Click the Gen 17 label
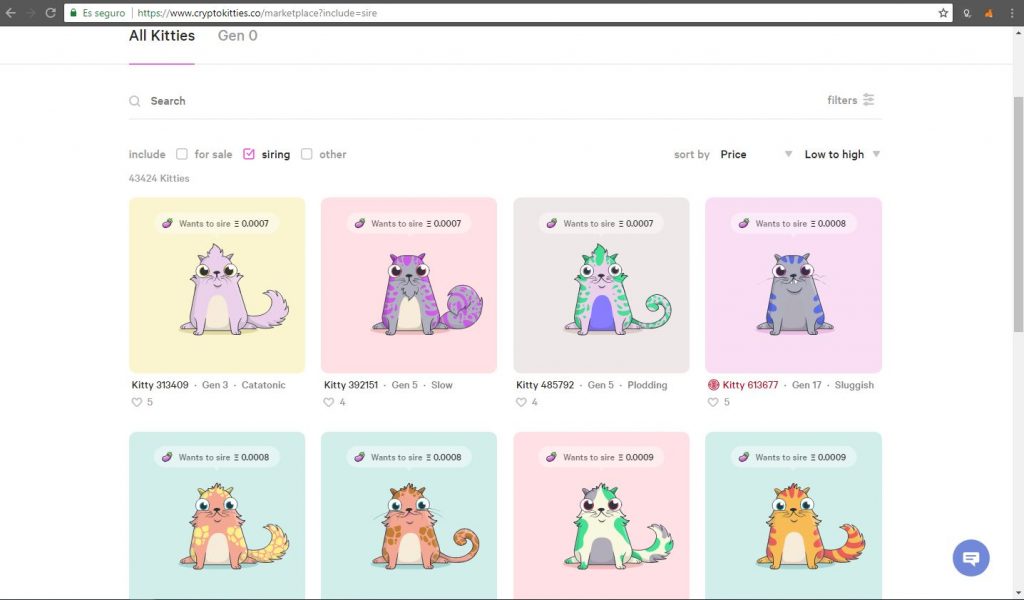Screen dimensions: 1024x600 click(807, 385)
